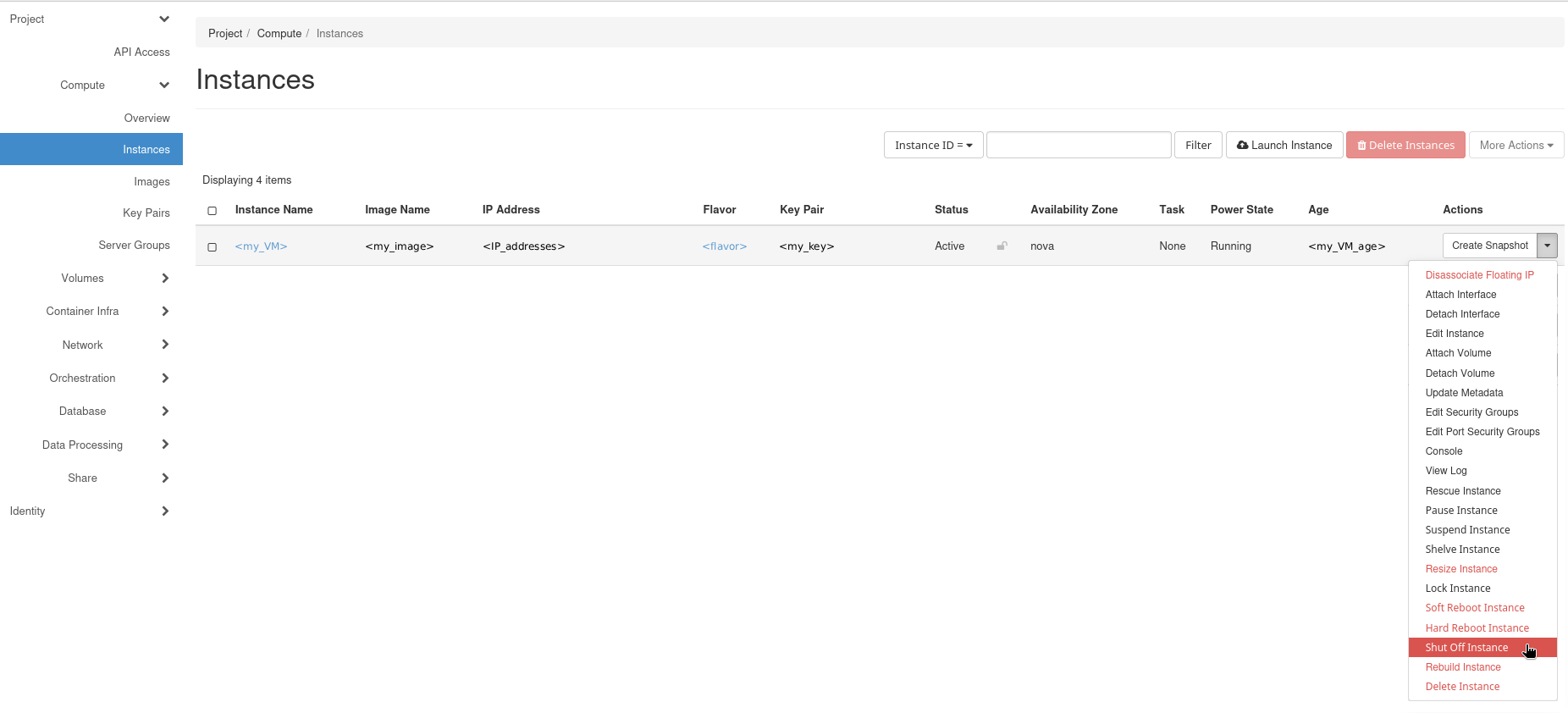The image size is (1568, 713).
Task: Check the select-all instances checkbox in header
Action: pyautogui.click(x=213, y=211)
